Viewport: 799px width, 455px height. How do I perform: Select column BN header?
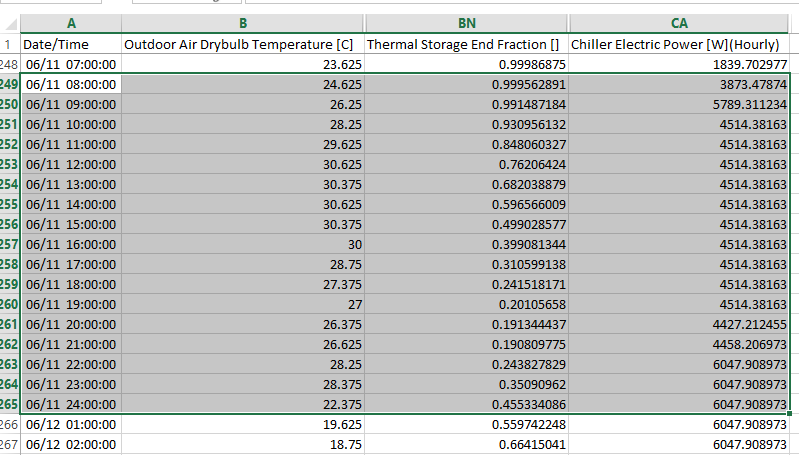467,23
